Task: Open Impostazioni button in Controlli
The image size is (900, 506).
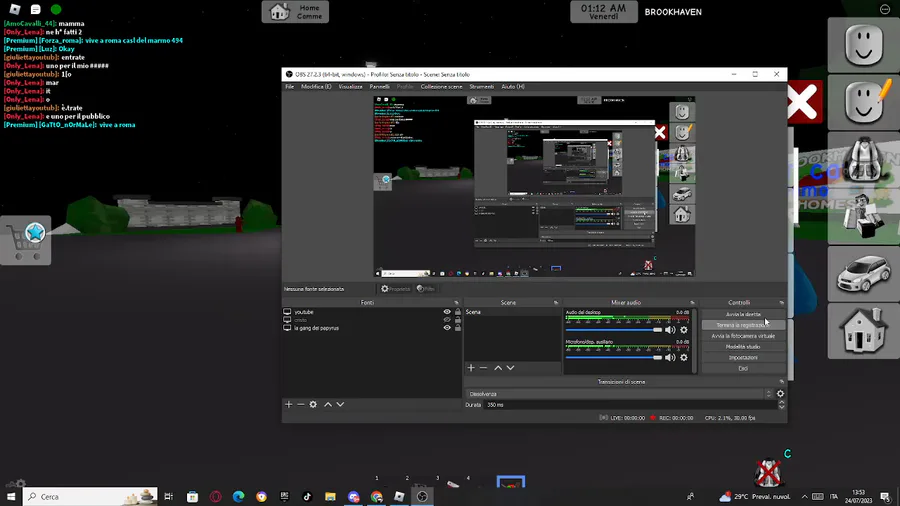Action: point(743,358)
